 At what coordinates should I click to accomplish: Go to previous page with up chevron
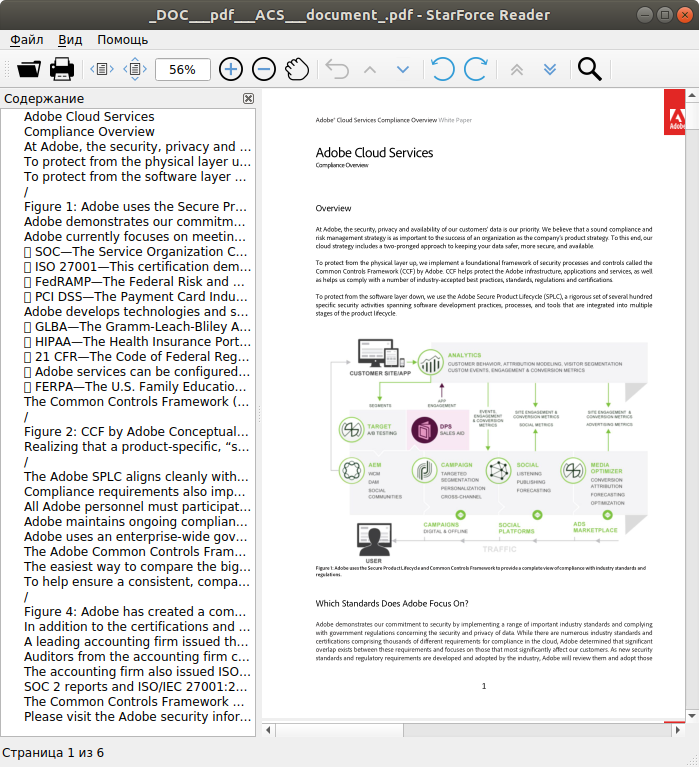click(x=370, y=69)
